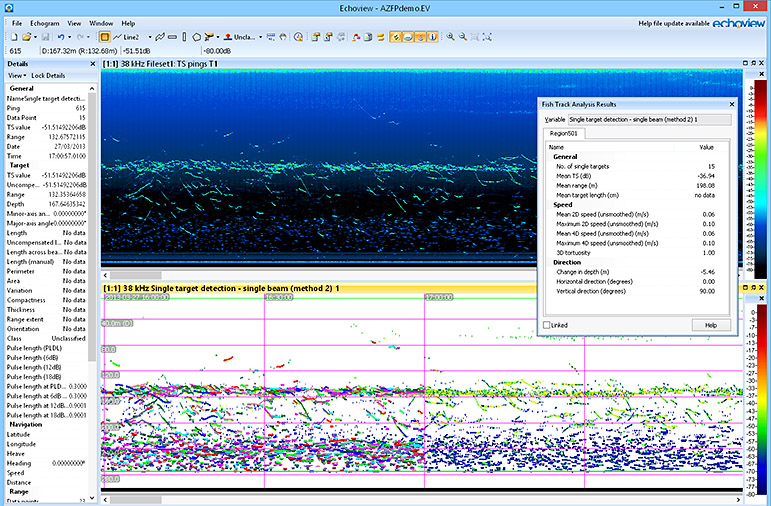Screen dimensions: 771x506
Task: Toggle the third orange highlighted display button
Action: tap(420, 37)
